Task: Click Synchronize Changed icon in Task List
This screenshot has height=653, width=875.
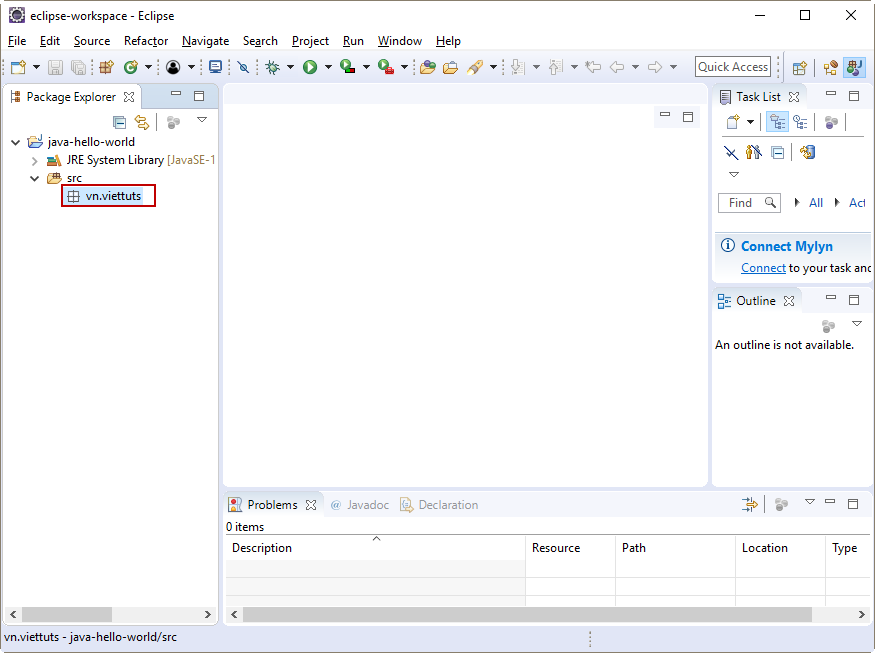Action: click(x=807, y=152)
